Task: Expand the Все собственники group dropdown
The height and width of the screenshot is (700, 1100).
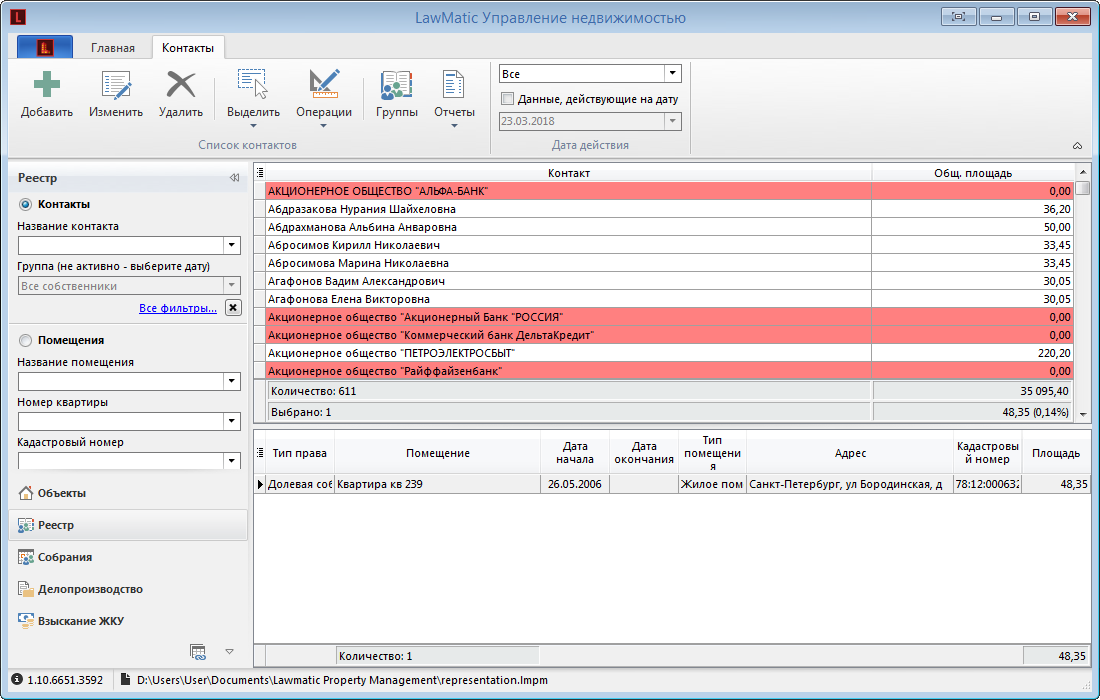Action: [x=232, y=285]
